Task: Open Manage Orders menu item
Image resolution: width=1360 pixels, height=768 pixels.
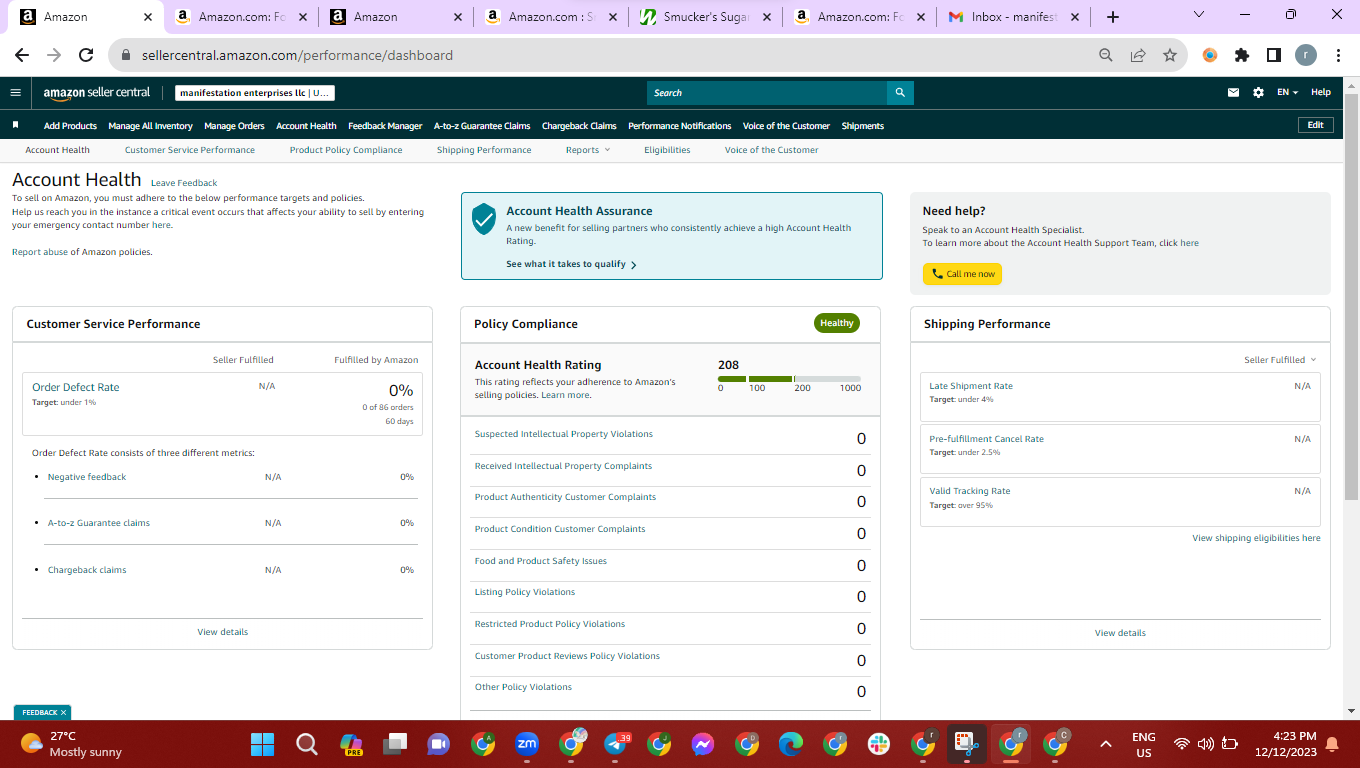Action: point(234,126)
